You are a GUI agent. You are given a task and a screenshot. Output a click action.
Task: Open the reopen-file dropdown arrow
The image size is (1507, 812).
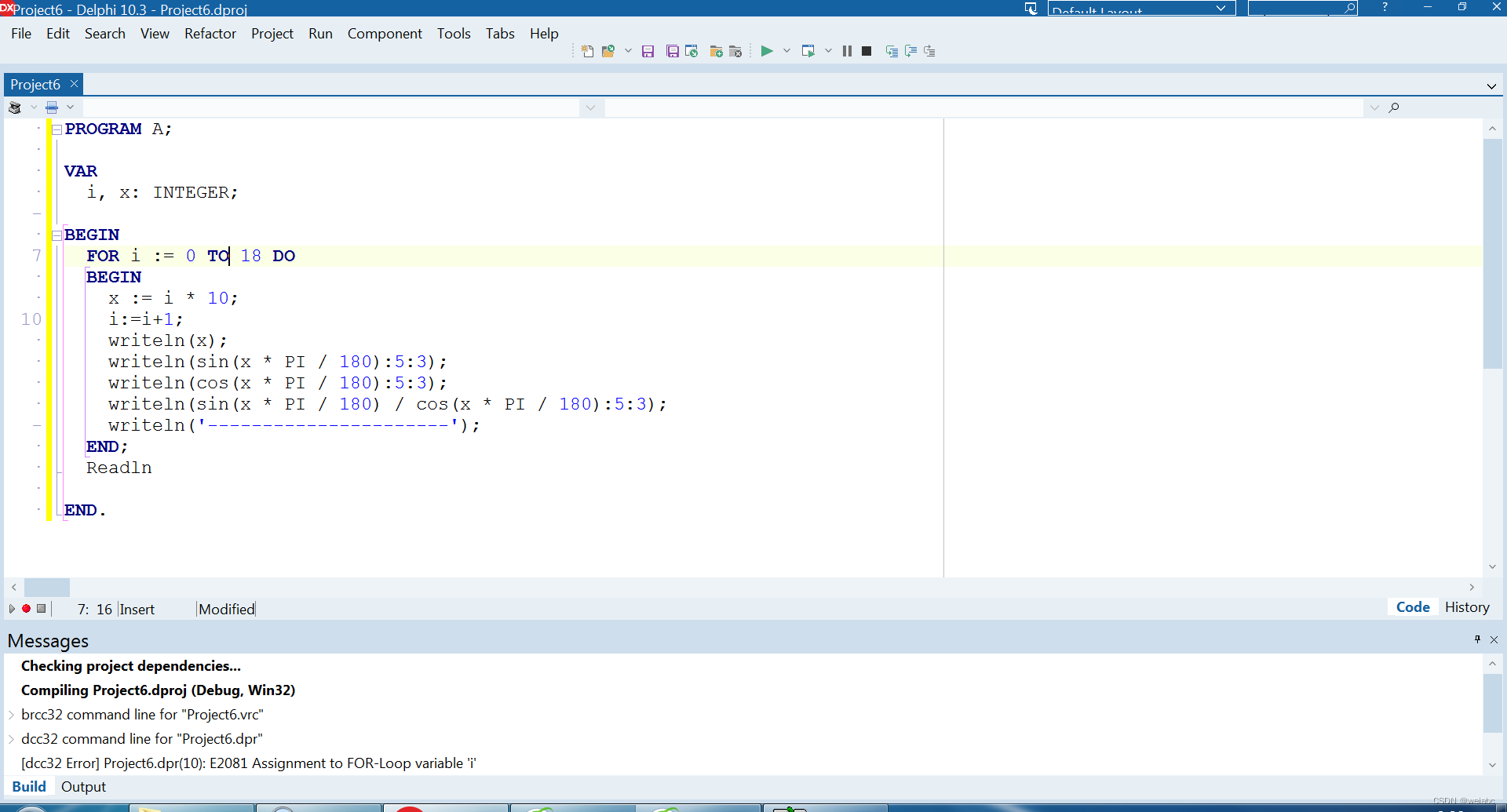[x=628, y=51]
